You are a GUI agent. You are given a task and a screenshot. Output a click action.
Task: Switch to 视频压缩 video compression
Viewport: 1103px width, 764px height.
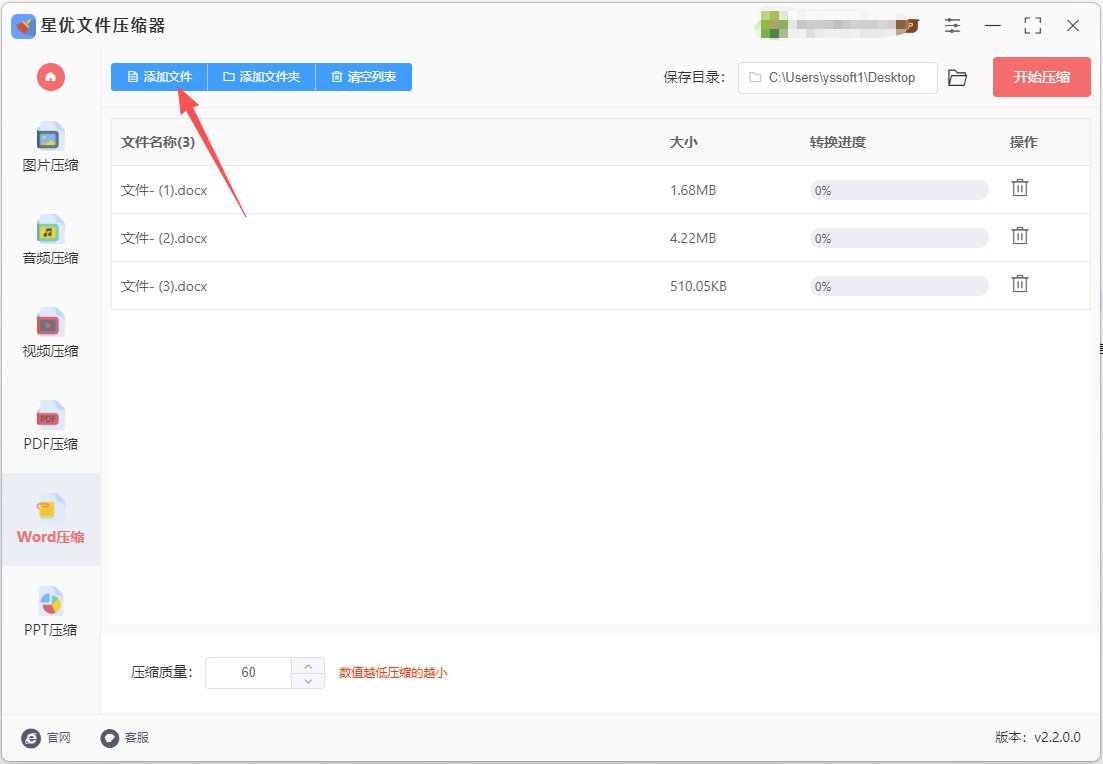tap(50, 333)
